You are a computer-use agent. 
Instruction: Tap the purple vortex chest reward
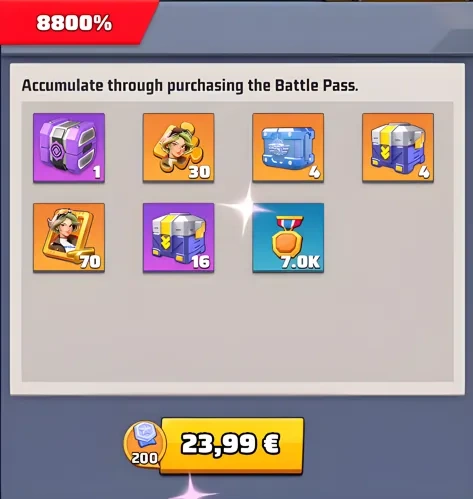(x=69, y=148)
